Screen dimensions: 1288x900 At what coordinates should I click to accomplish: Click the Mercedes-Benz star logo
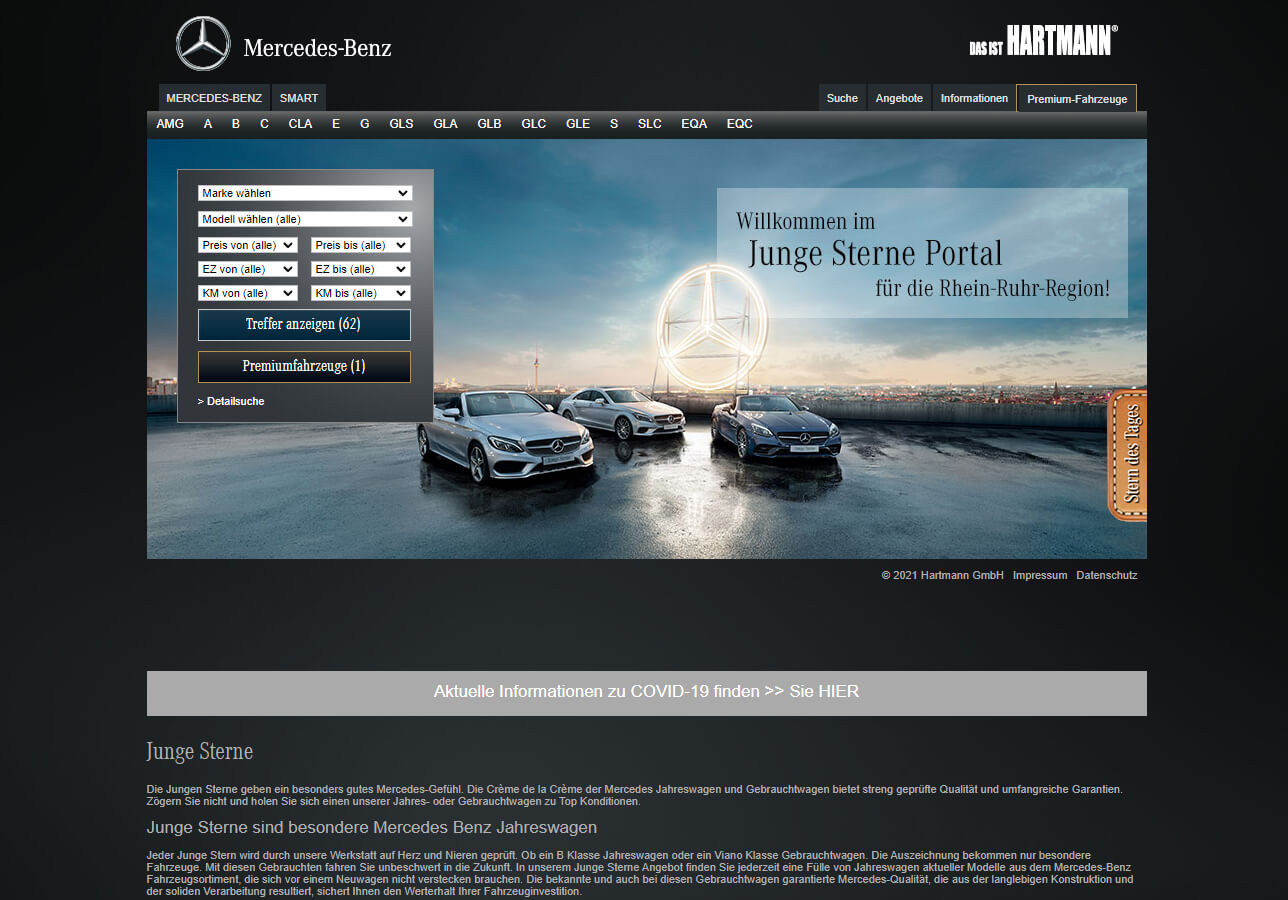tap(203, 44)
